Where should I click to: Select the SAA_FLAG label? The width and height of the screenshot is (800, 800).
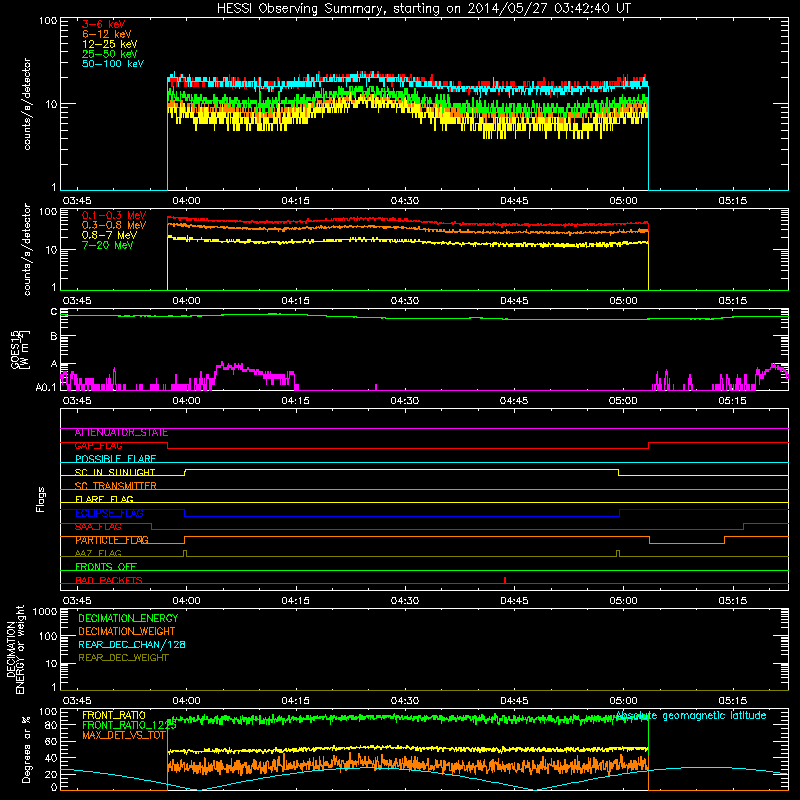[x=98, y=527]
